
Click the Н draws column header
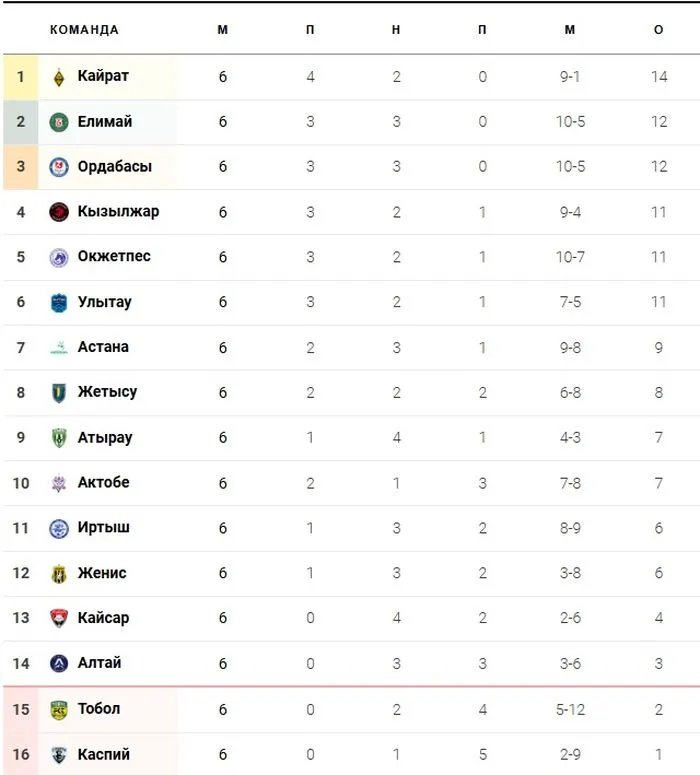396,30
